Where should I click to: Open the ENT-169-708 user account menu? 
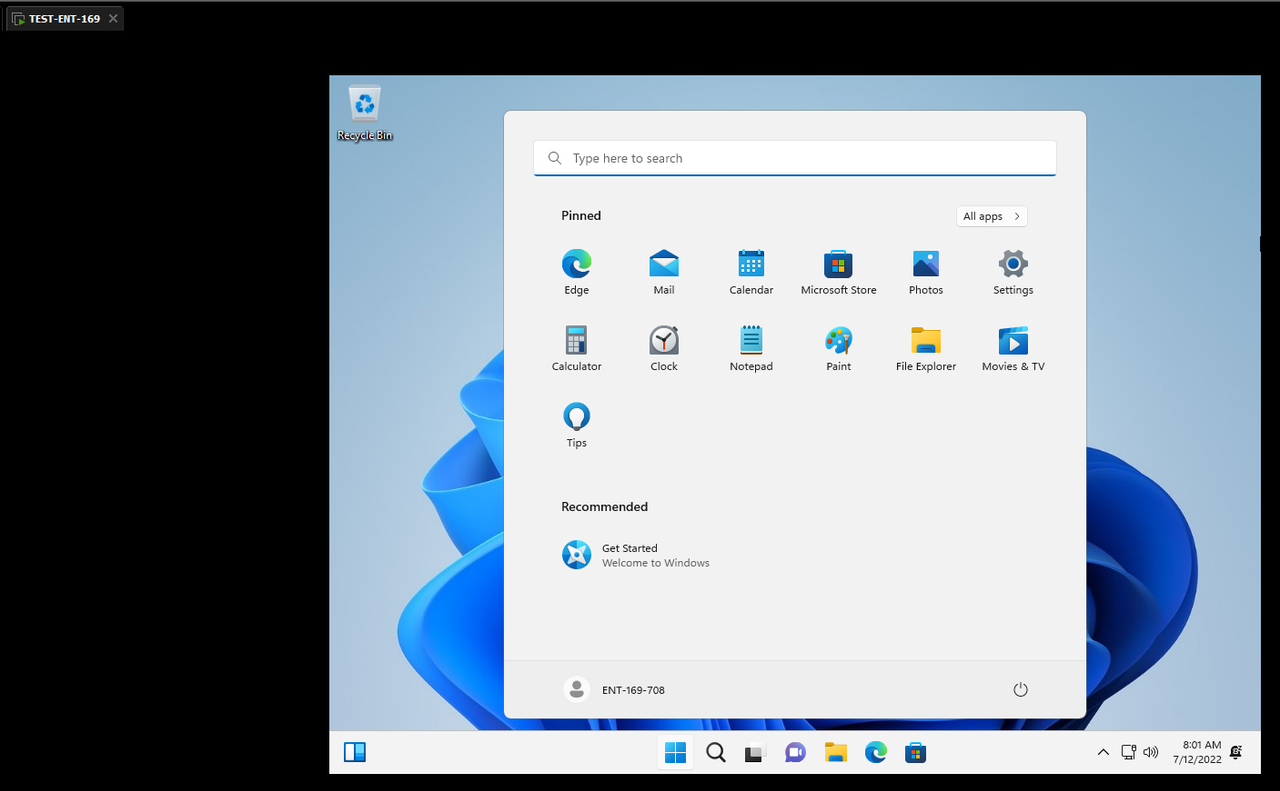(614, 690)
